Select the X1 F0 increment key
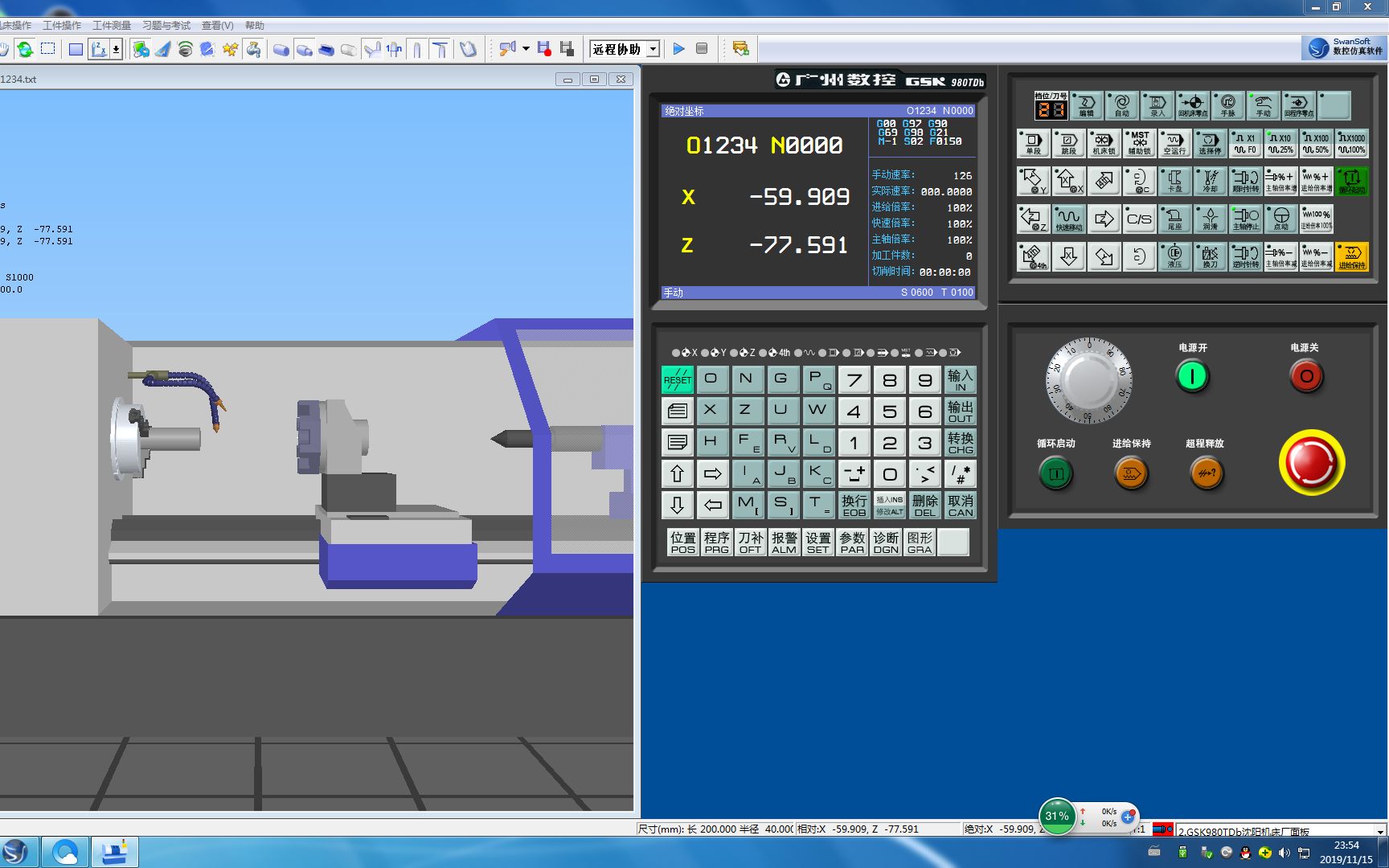Viewport: 1389px width, 868px height. pyautogui.click(x=1245, y=143)
